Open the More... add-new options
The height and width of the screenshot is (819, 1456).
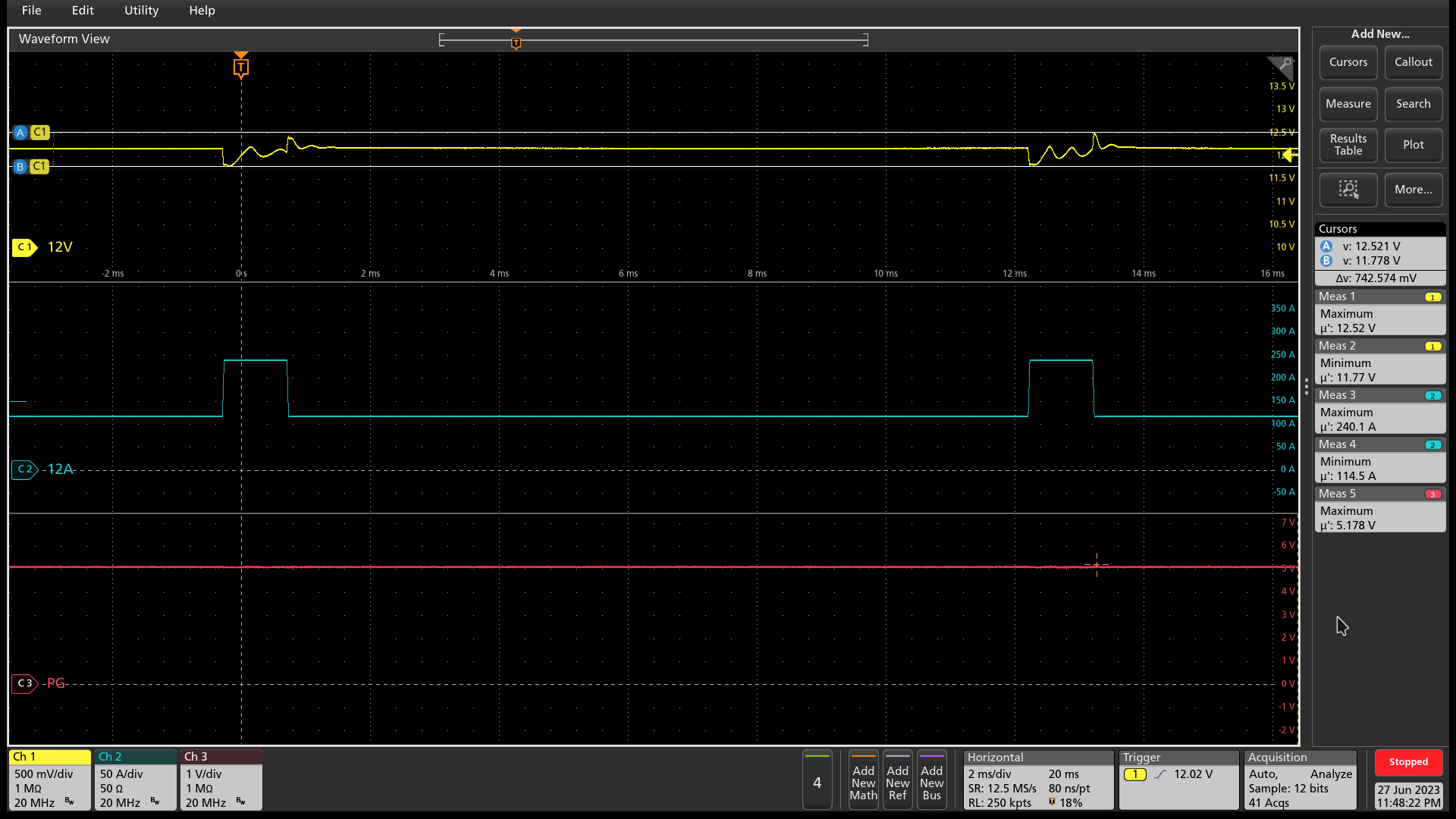tap(1413, 190)
